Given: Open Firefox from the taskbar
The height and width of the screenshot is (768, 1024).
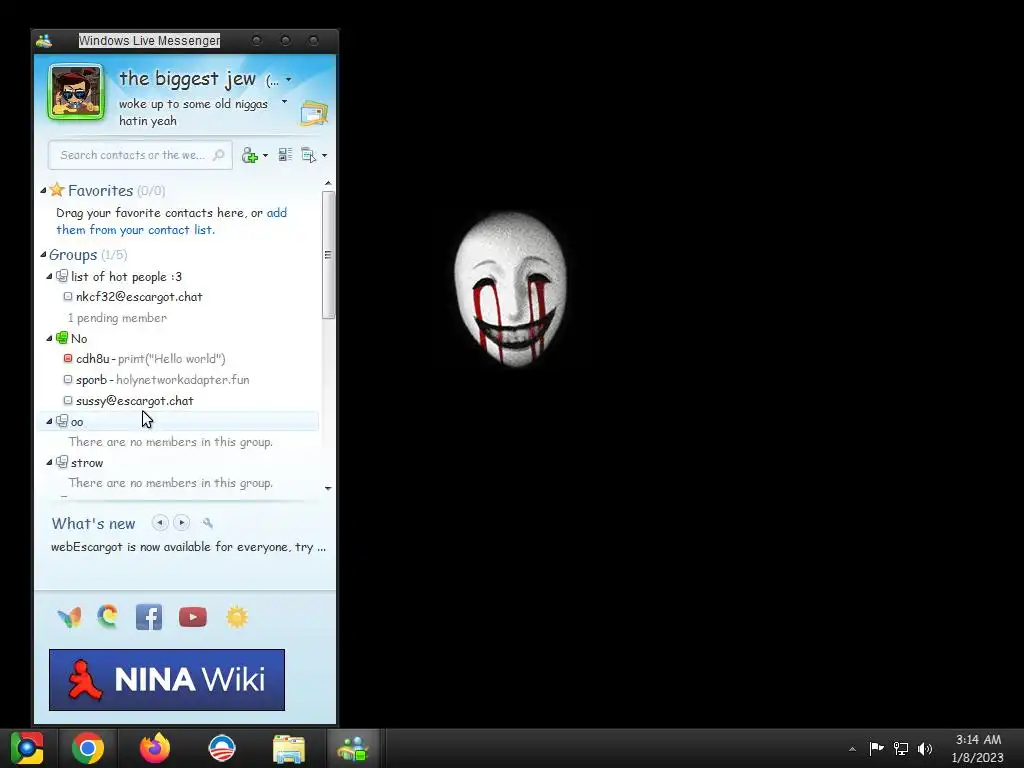Looking at the screenshot, I should [x=155, y=748].
